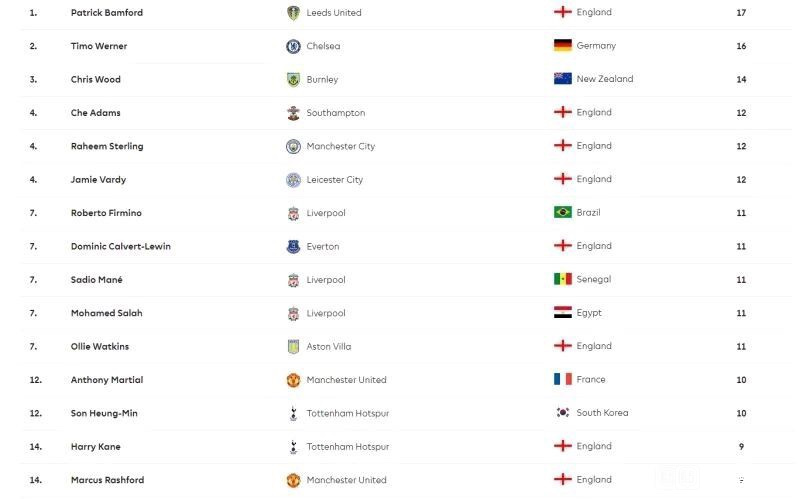This screenshot has height=499, width=800.
Task: Click the New Zealand flag
Action: coord(563,79)
